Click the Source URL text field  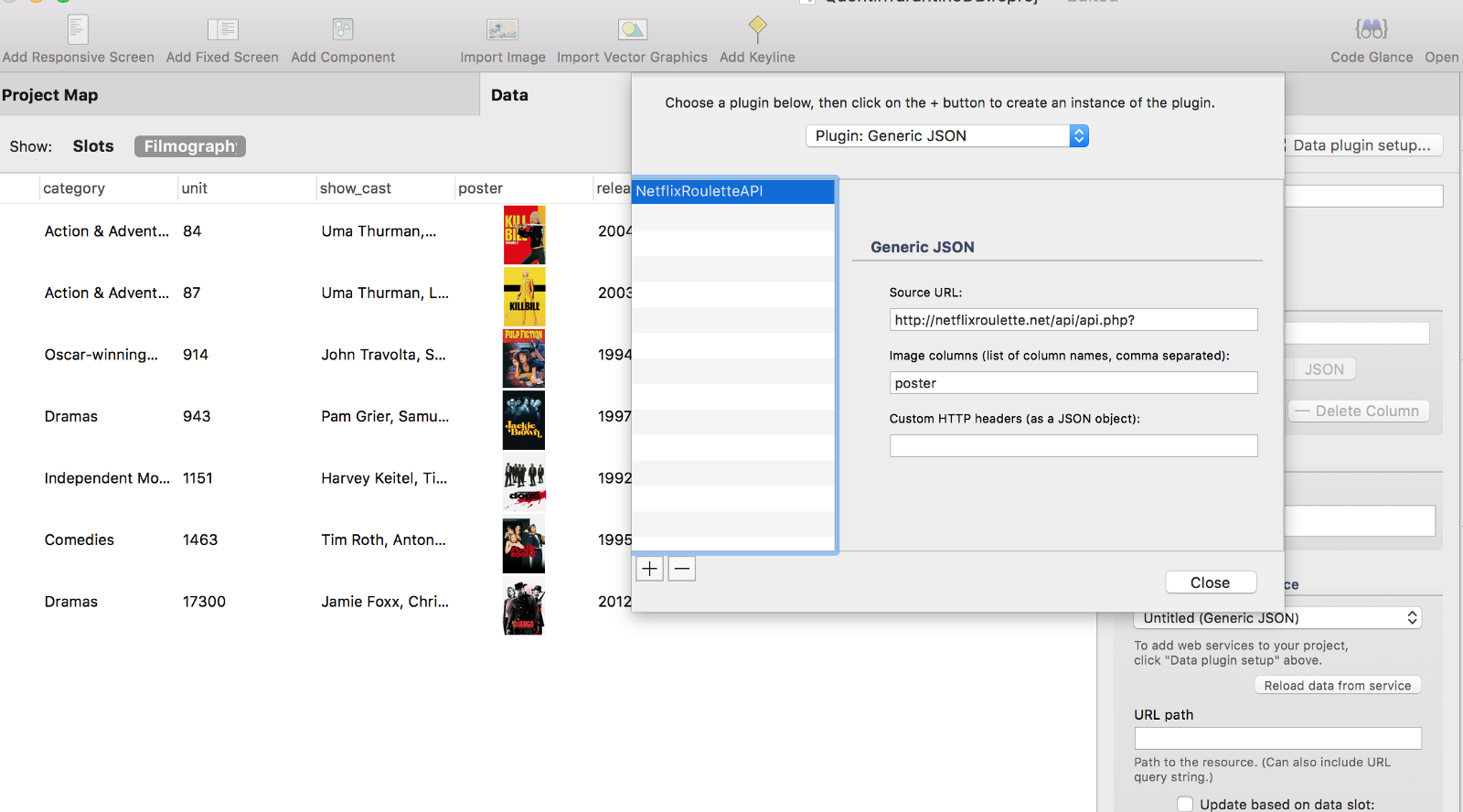click(1073, 320)
